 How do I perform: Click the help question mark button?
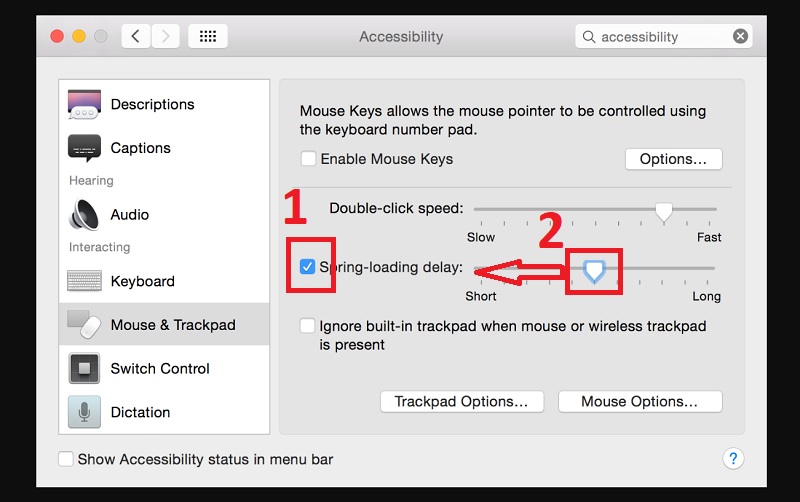pyautogui.click(x=732, y=459)
